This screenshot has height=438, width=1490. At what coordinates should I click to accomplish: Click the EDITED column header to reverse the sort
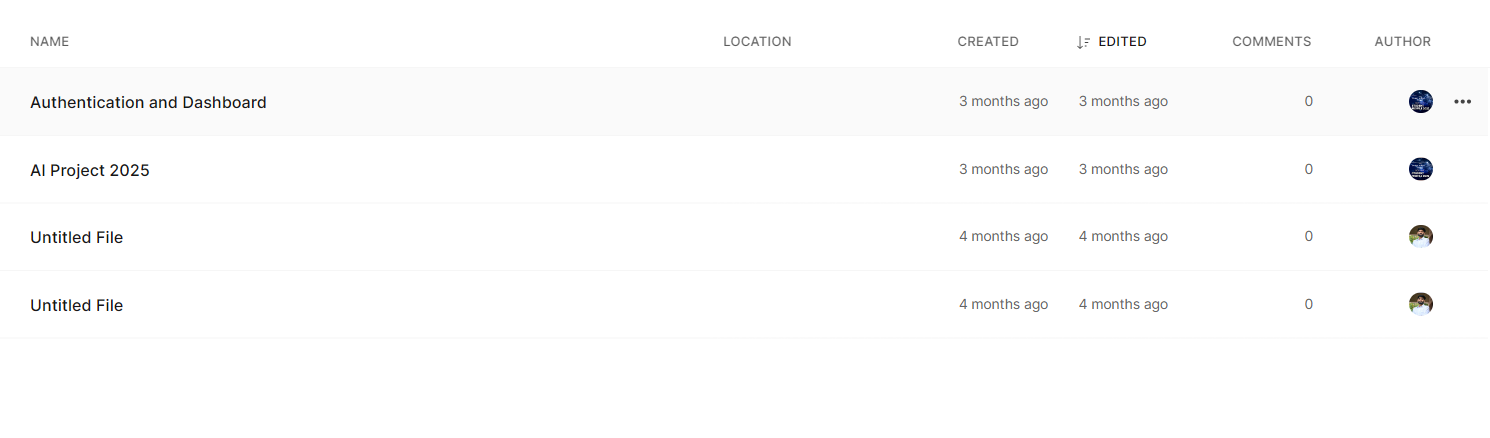tap(1122, 42)
